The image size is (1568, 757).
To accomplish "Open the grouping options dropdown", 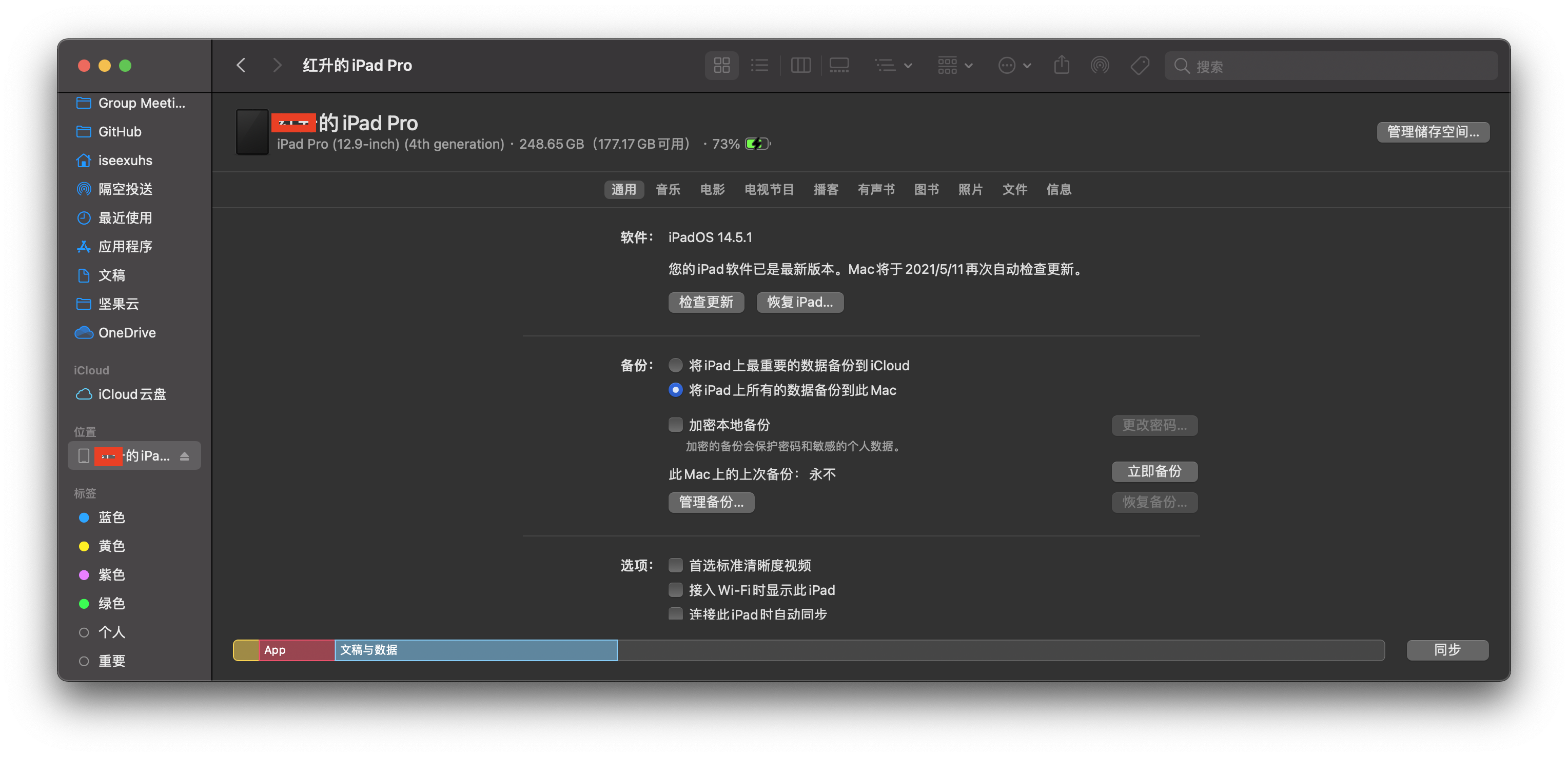I will pos(893,65).
